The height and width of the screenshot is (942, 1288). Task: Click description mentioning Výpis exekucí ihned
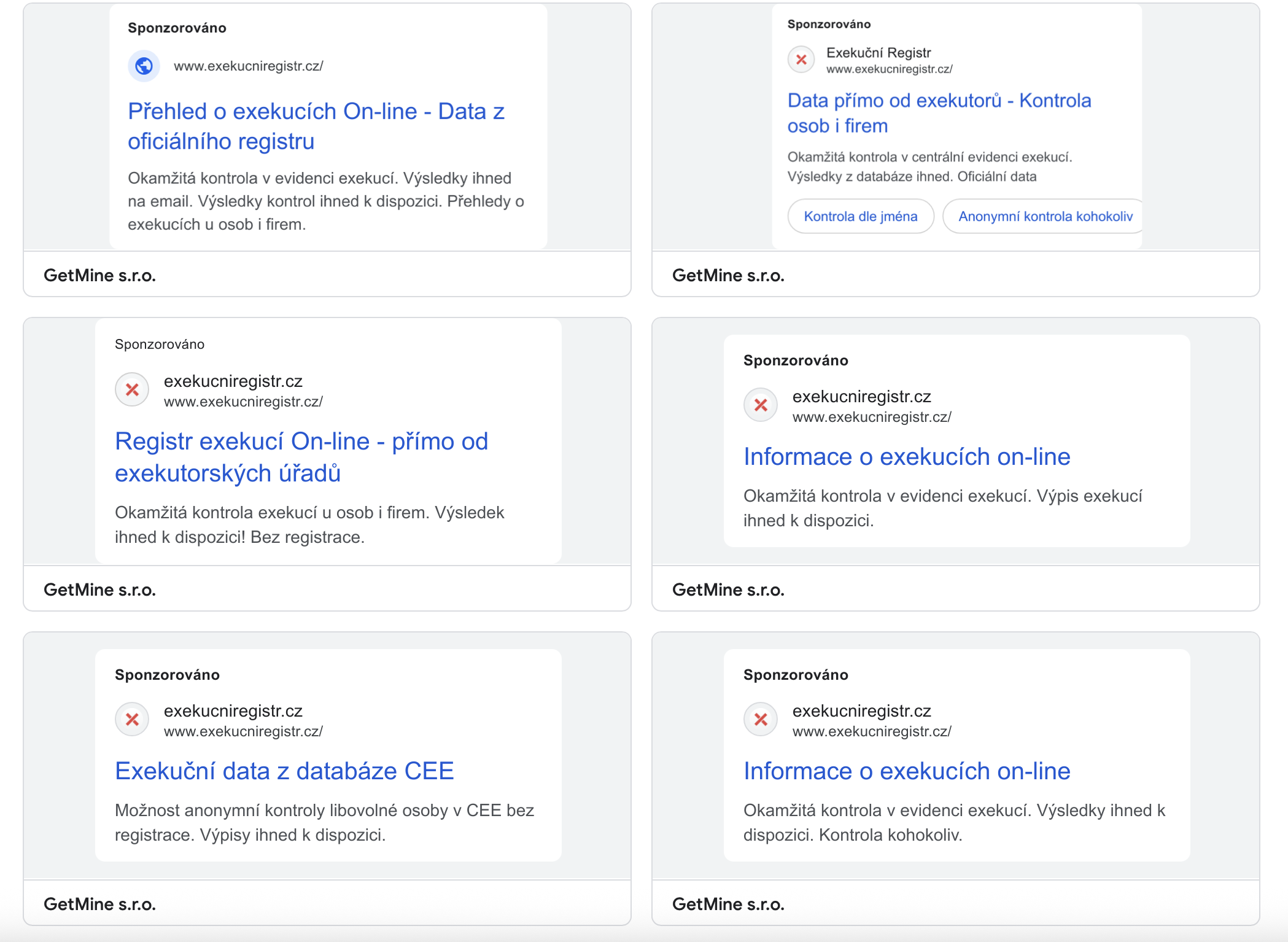tap(943, 508)
